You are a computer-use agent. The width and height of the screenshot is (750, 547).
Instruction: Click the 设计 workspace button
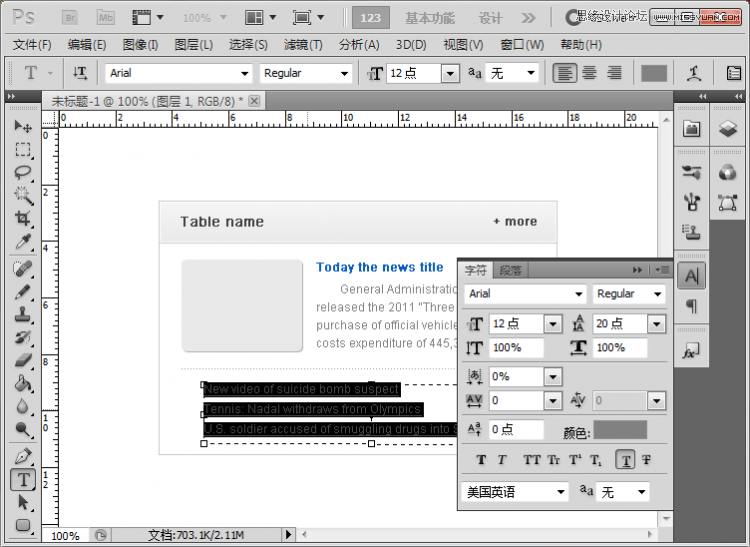[x=490, y=18]
